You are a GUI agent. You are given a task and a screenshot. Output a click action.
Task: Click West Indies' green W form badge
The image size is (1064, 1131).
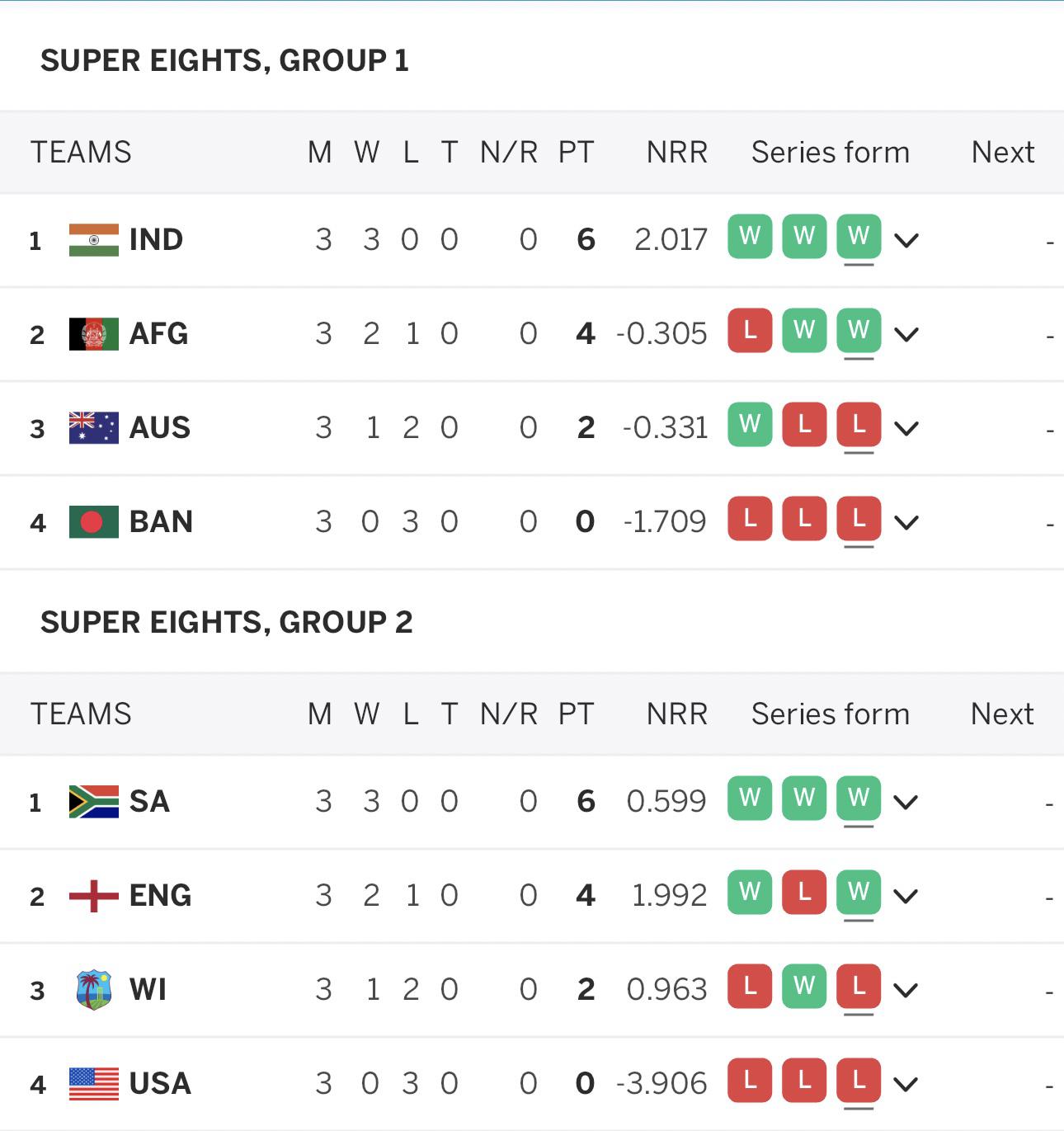804,986
